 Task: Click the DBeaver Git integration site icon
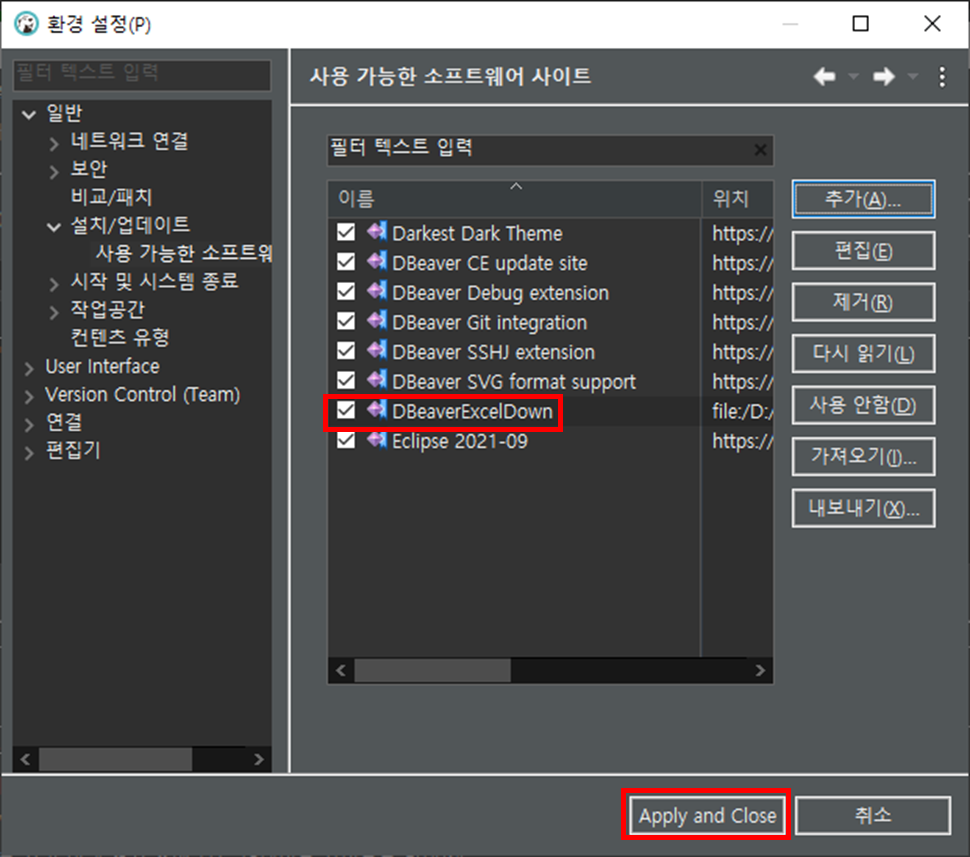pyautogui.click(x=377, y=321)
